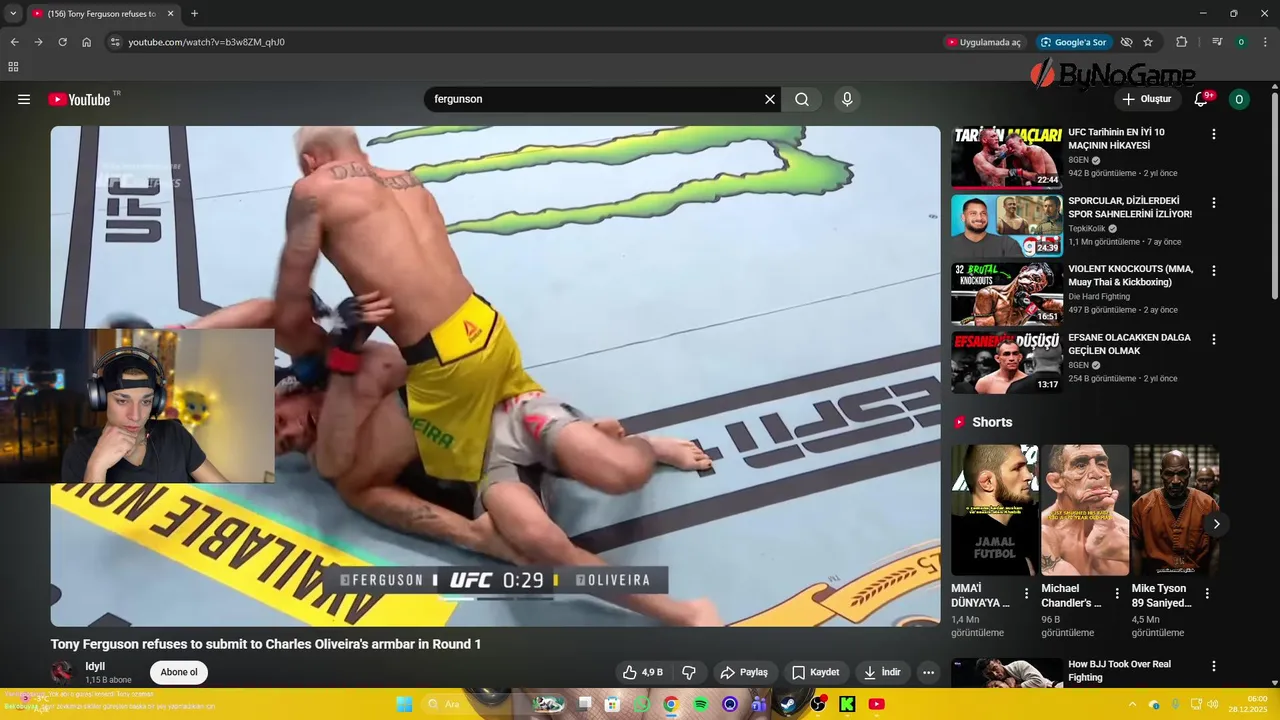
Task: Start voice search with the microphone
Action: coord(847,99)
